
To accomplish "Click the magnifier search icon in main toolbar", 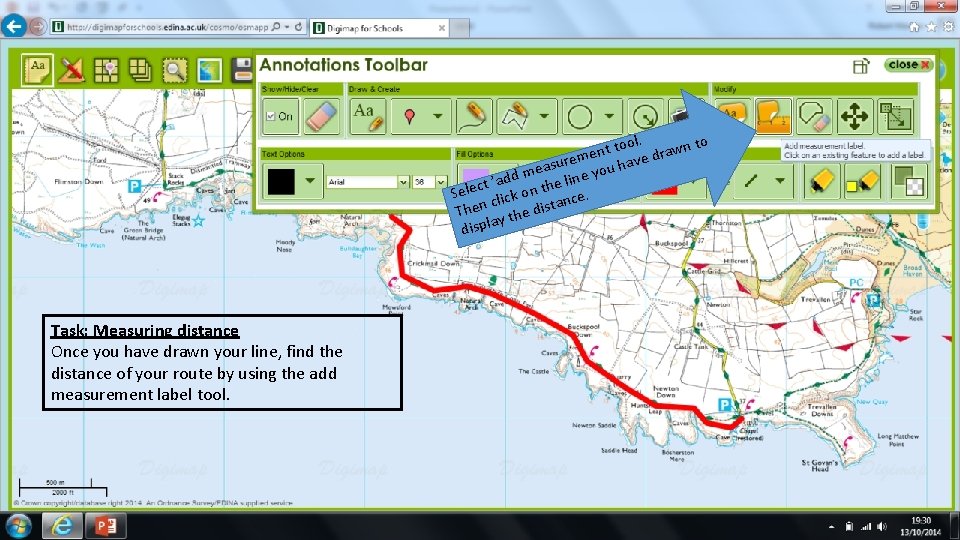I will (x=174, y=71).
